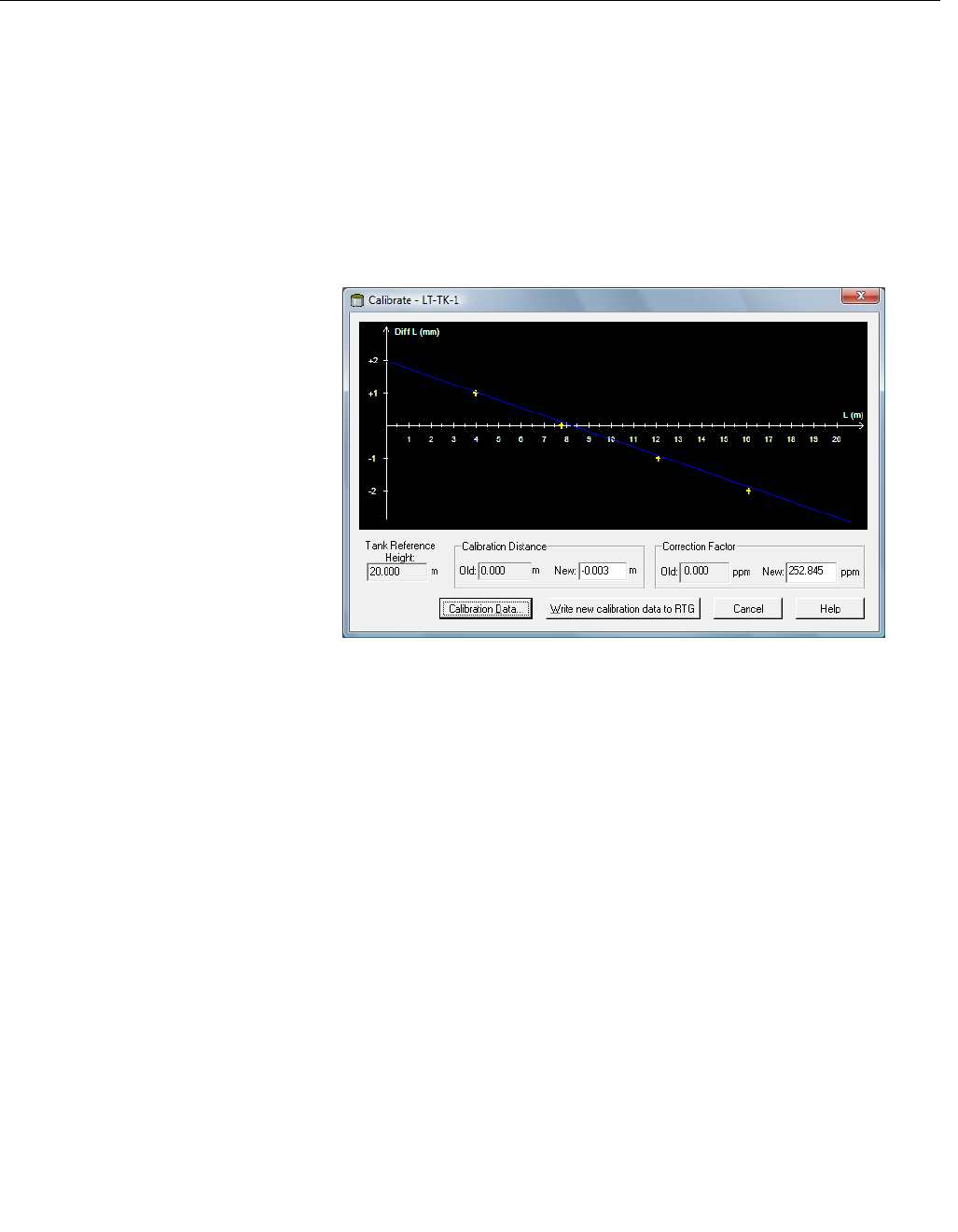Cancel the calibration dialog

(x=748, y=609)
